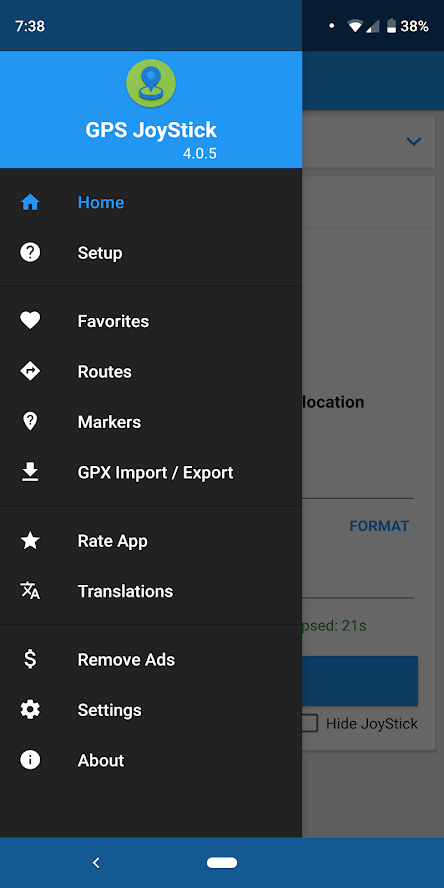Viewport: 444px width, 888px height.
Task: Toggle the Hide JoyStick checkbox
Action: click(x=309, y=723)
